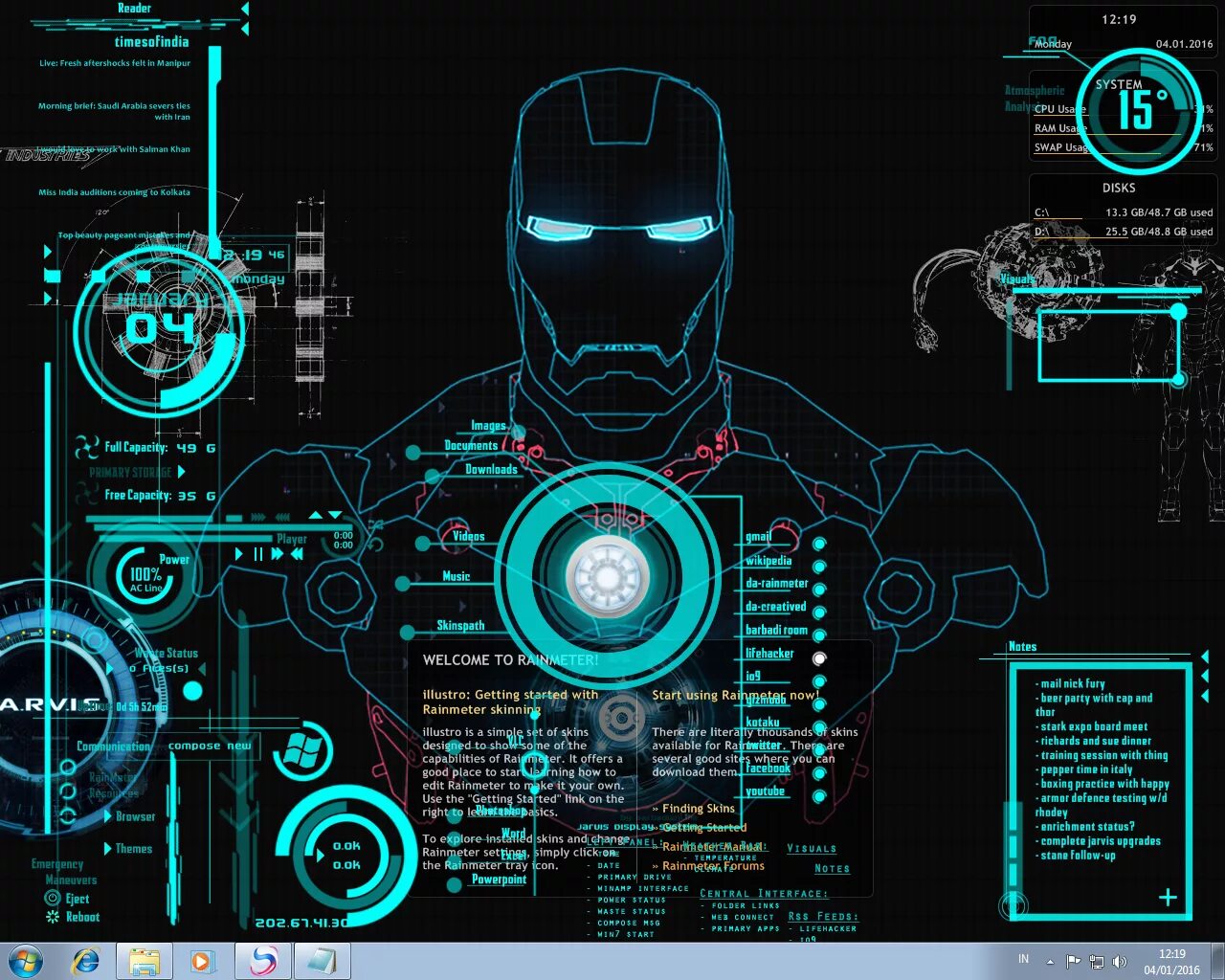
Task: Click the youtube indicator dot
Action: click(x=819, y=796)
